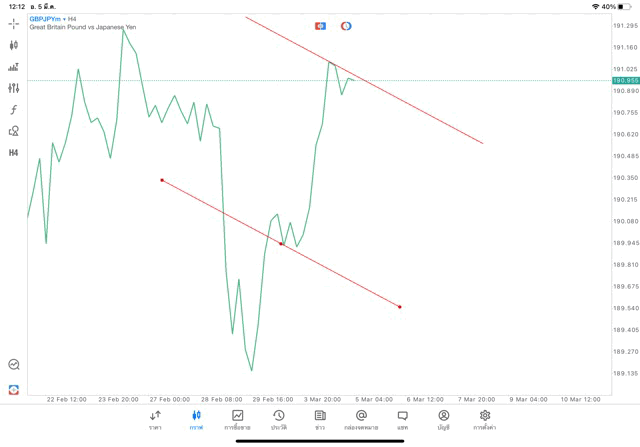Open the indicators (f) icon

pos(14,109)
